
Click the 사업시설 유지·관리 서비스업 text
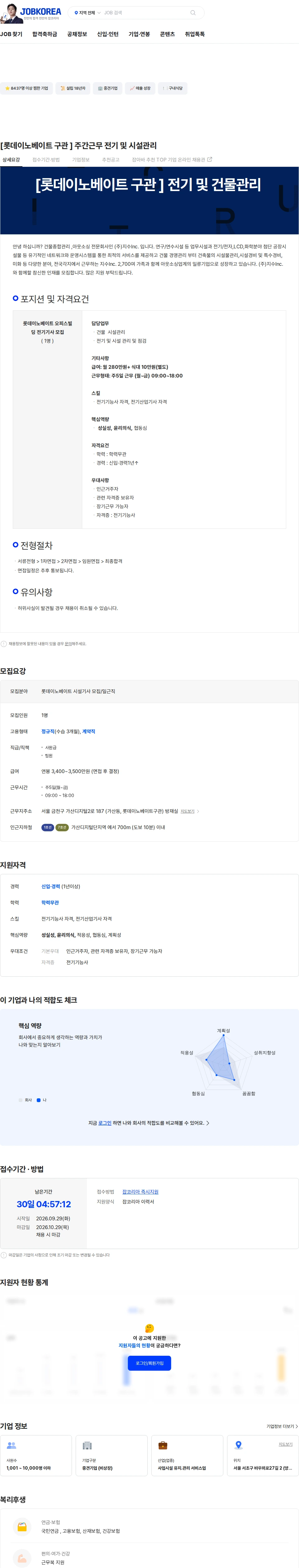(x=182, y=1467)
